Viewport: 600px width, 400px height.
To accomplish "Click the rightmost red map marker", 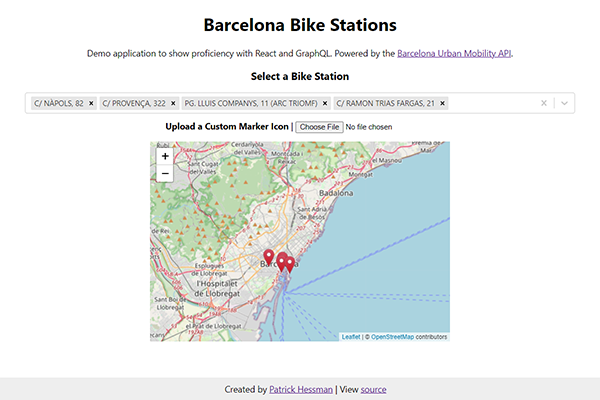I will coord(290,264).
